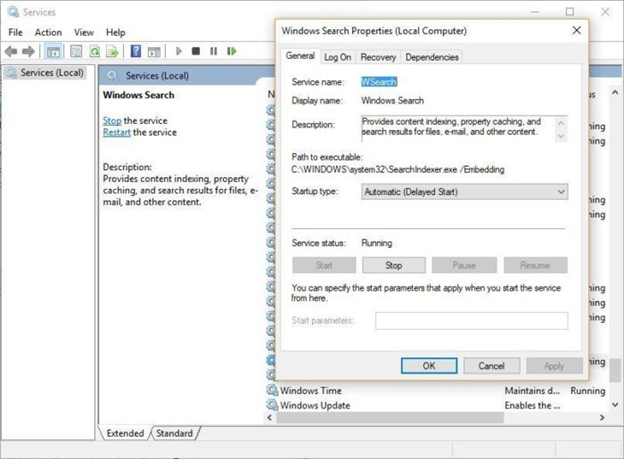
Task: Open the Help toolbar icon
Action: tap(136, 51)
